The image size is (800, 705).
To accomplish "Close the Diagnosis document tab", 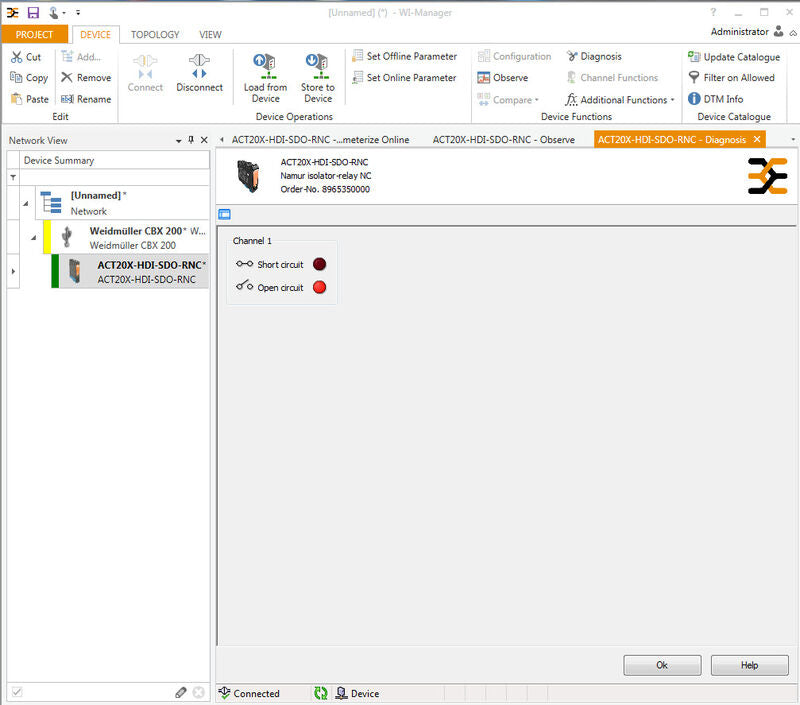I will click(757, 139).
